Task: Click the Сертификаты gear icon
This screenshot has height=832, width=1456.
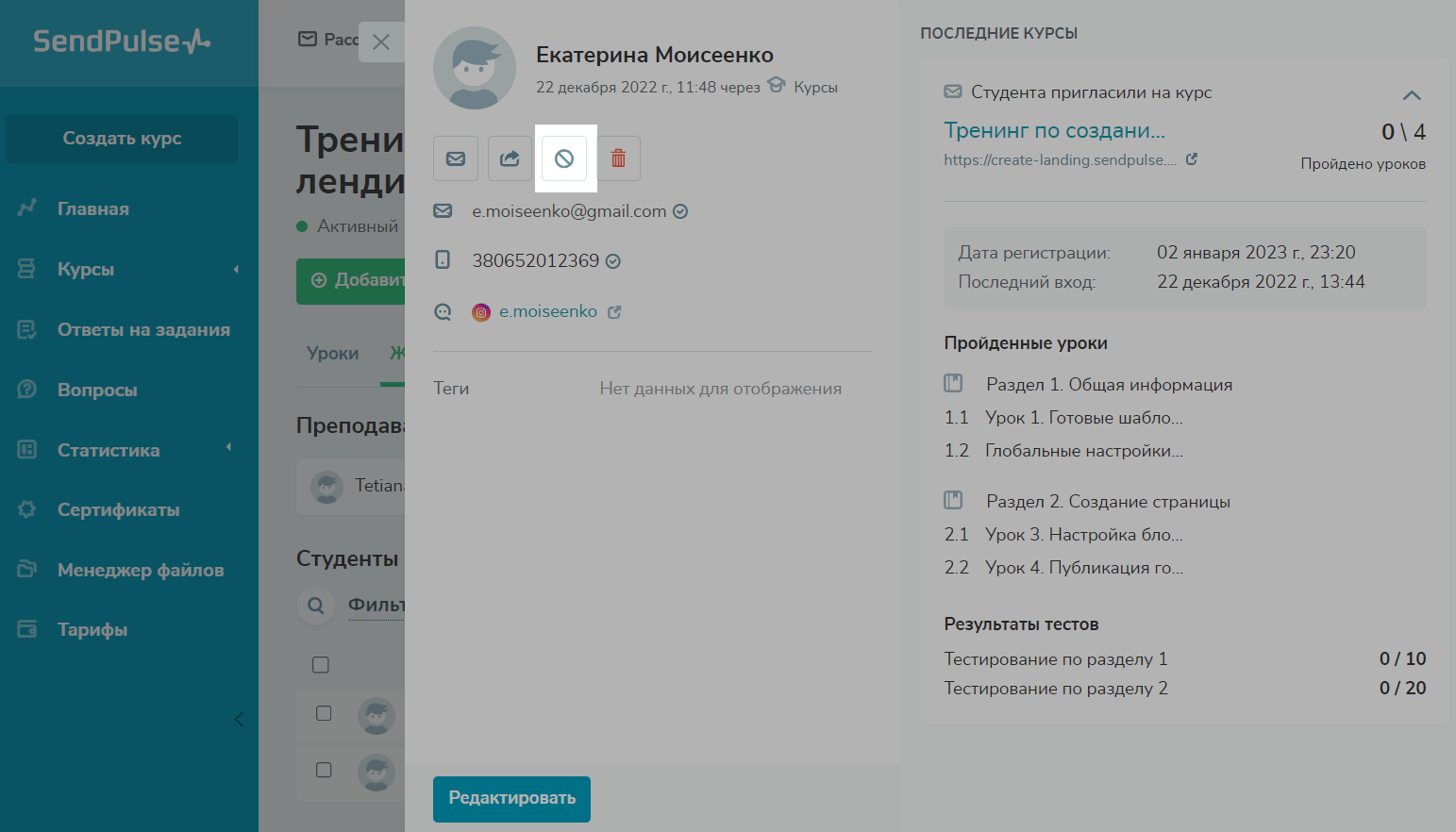Action: 27,509
